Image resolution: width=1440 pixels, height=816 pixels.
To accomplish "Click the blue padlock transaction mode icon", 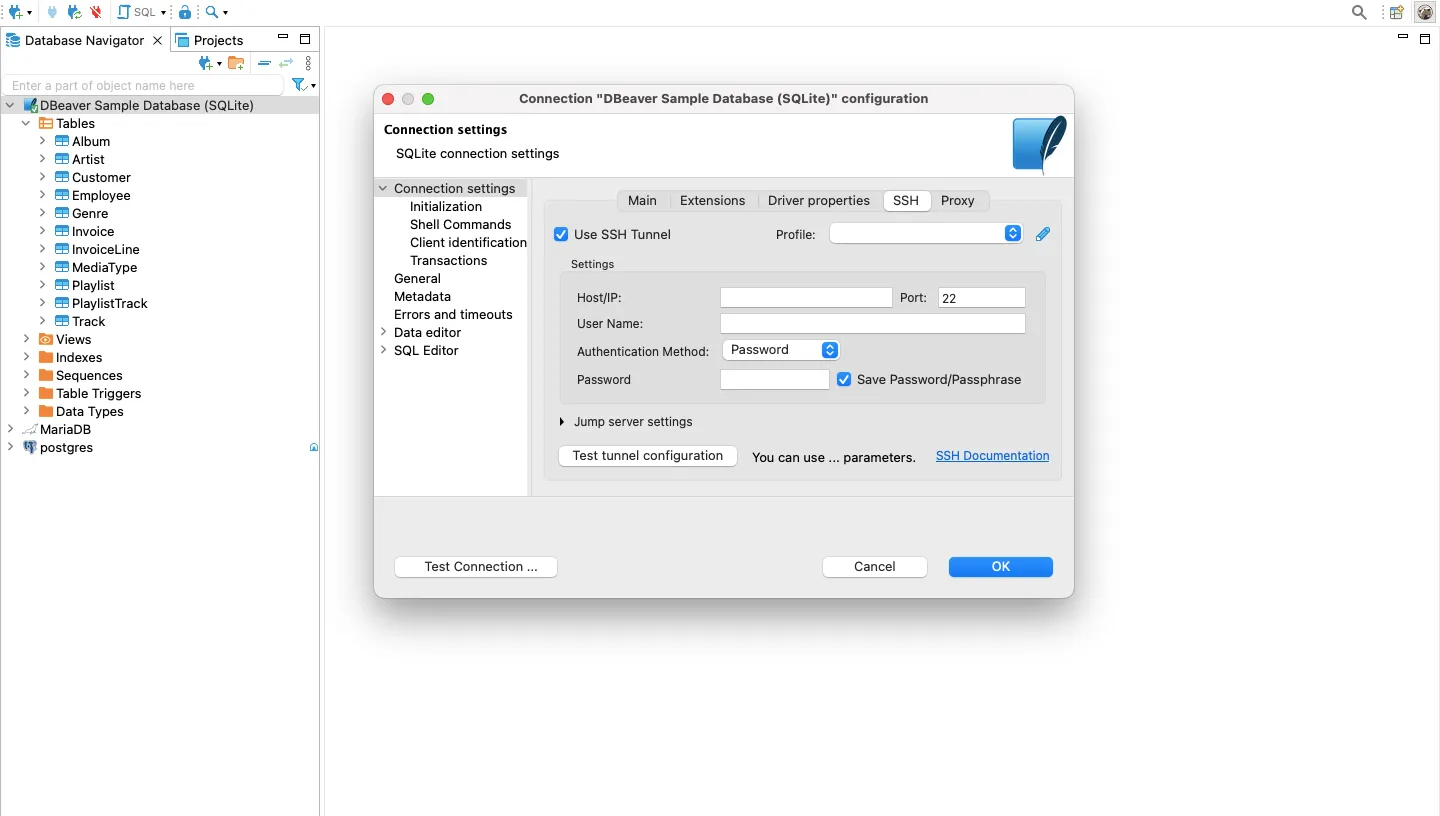I will click(x=185, y=12).
